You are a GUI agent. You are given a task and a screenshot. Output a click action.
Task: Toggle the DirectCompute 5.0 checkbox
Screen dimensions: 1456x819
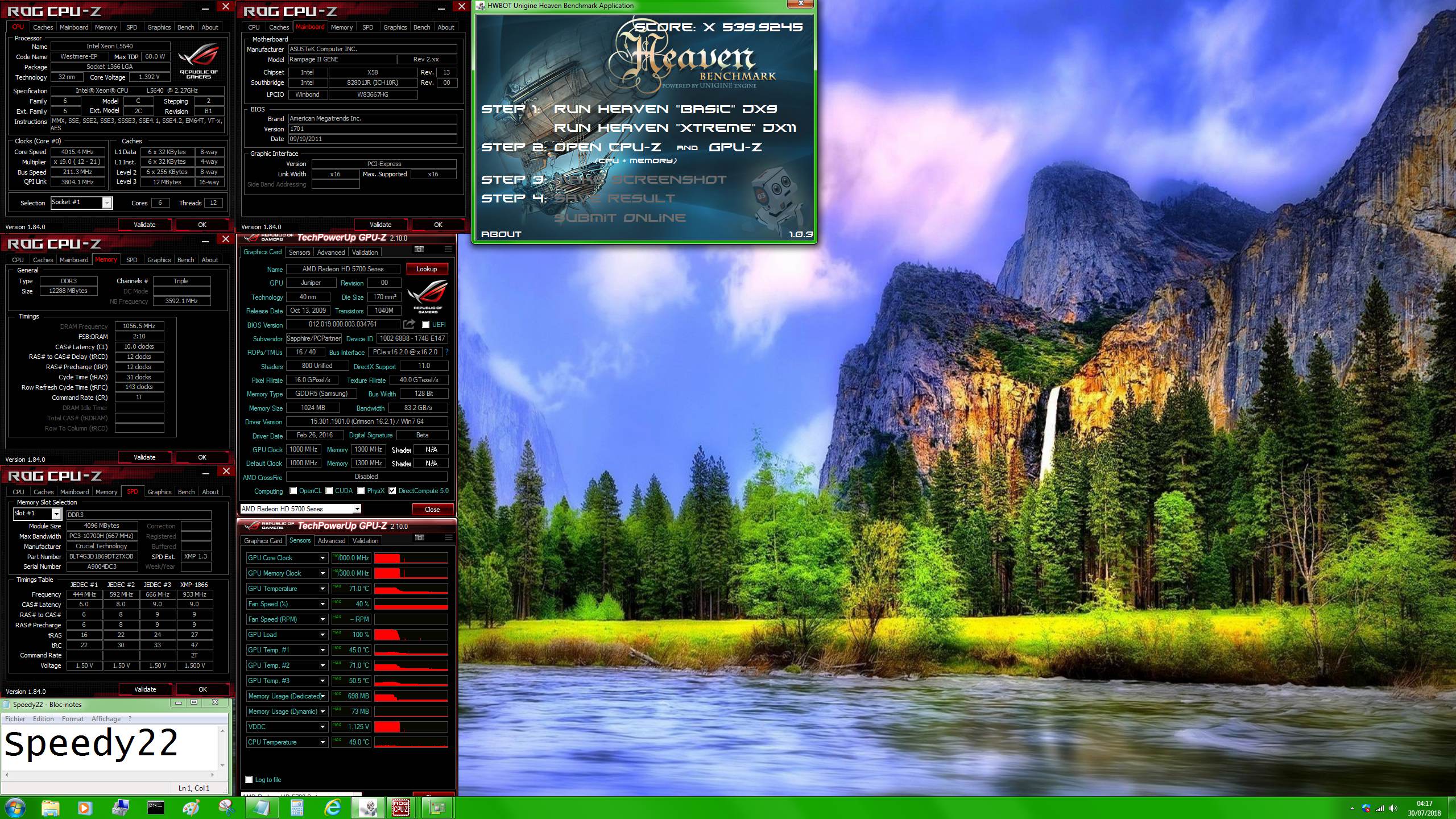[x=392, y=491]
